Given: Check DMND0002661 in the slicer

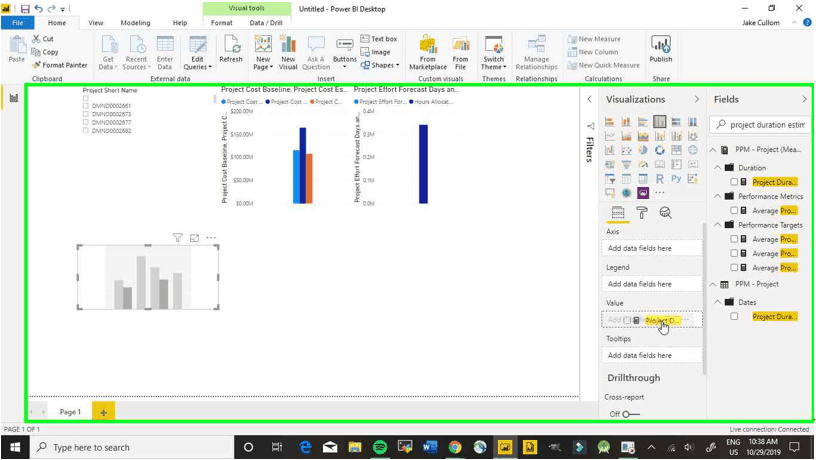Looking at the screenshot, I should pos(85,106).
